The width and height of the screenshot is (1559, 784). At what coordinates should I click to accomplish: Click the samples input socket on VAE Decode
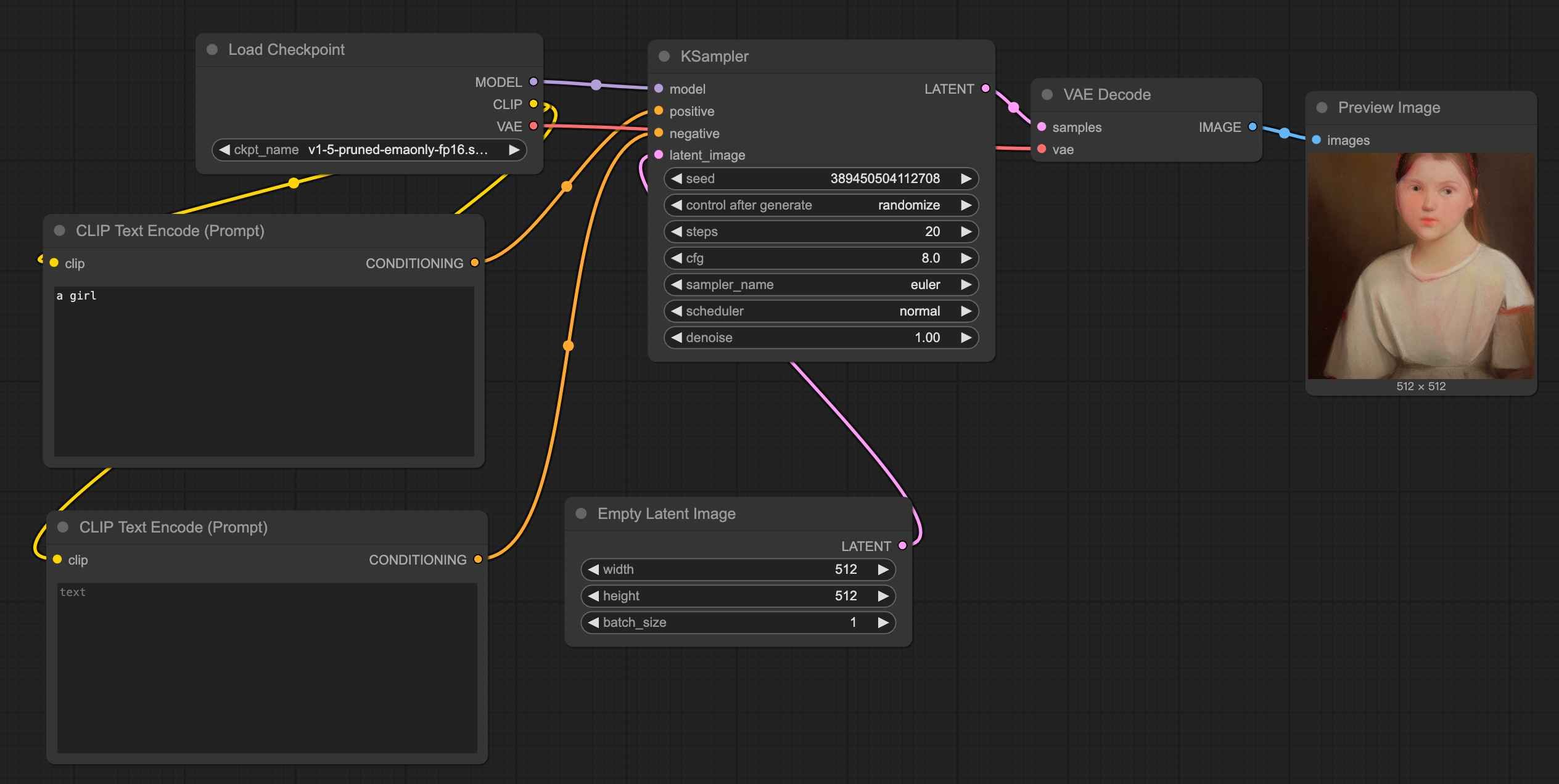click(x=1042, y=126)
